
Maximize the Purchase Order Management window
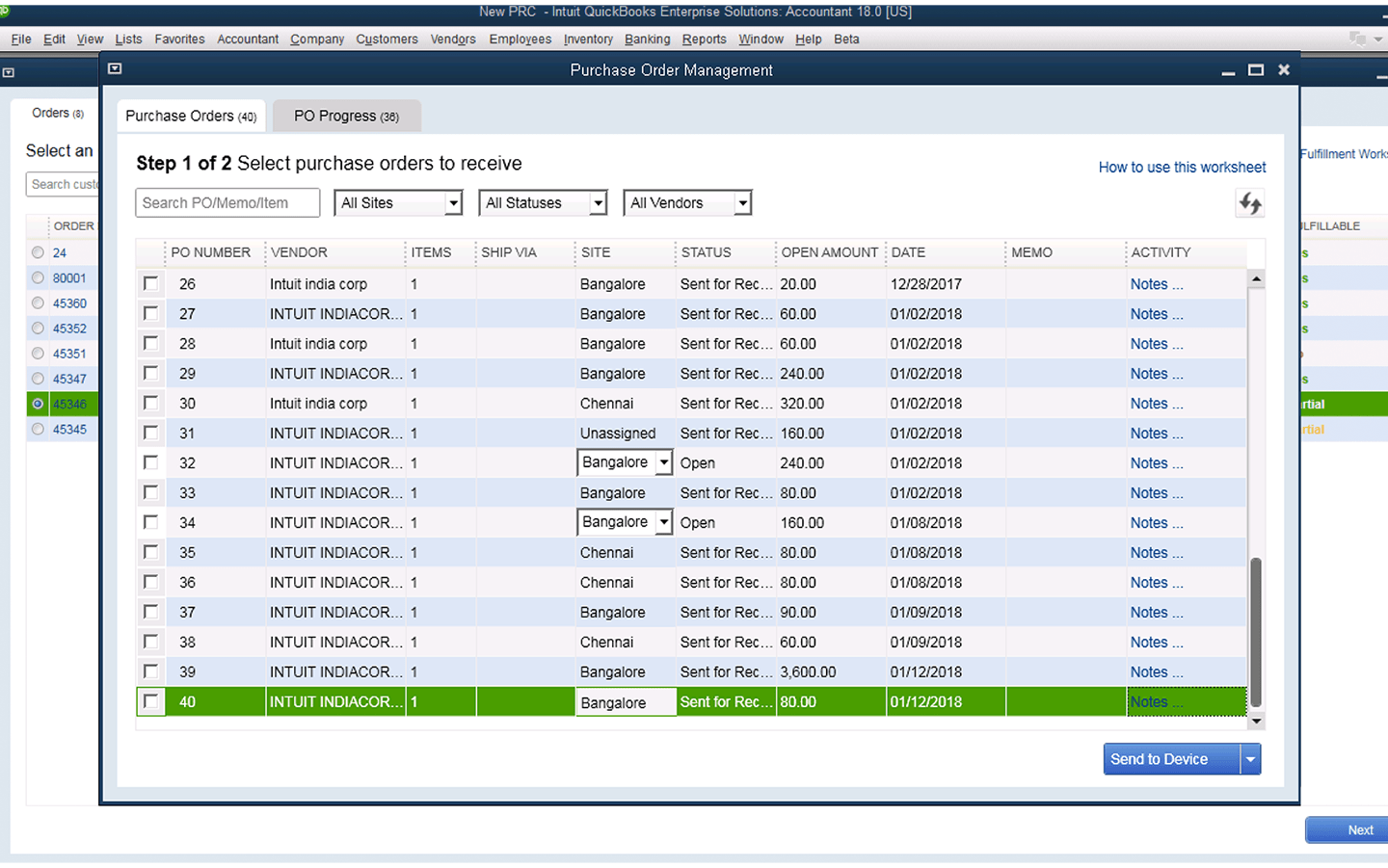(1255, 70)
